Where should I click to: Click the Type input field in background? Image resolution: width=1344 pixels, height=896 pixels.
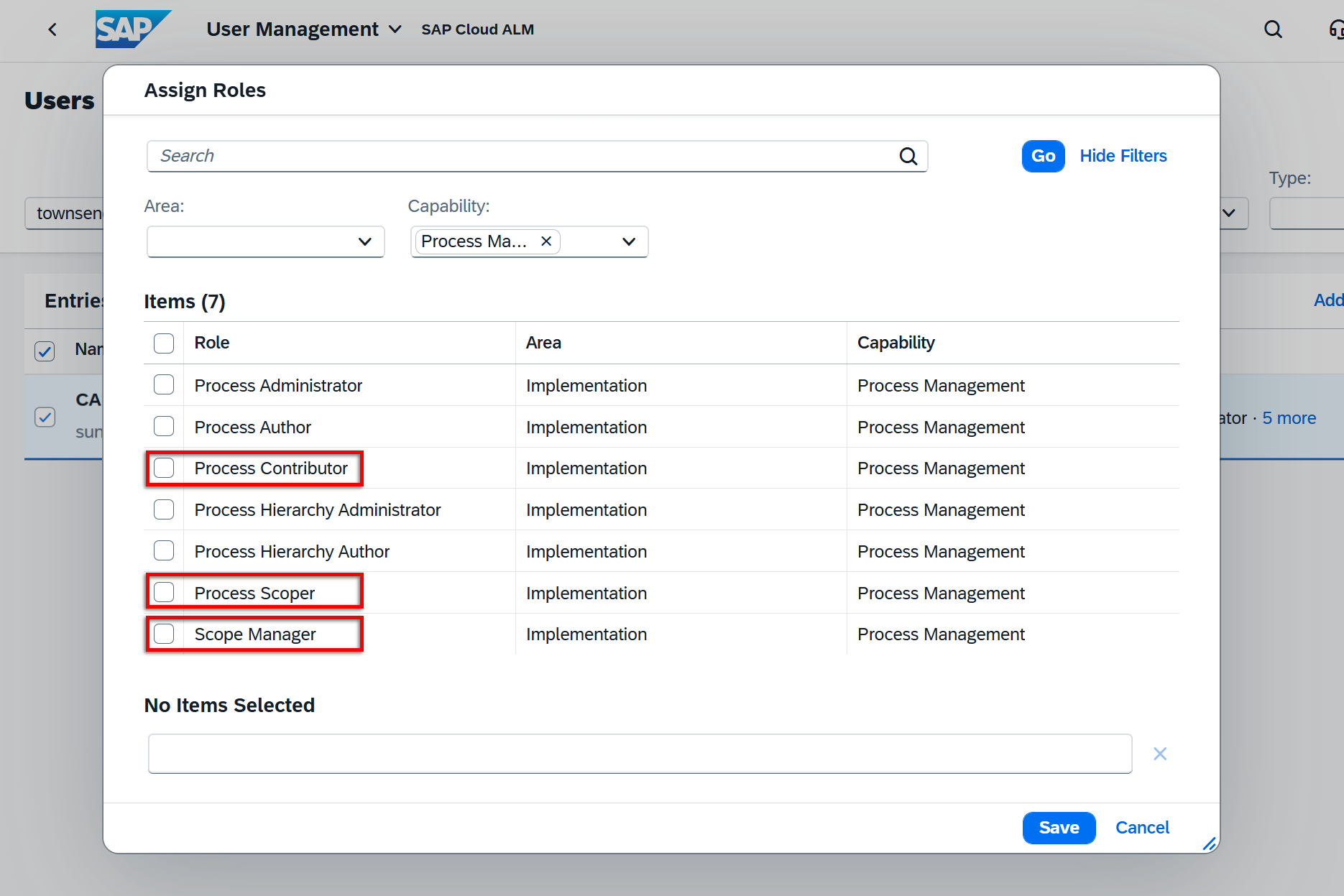pyautogui.click(x=1307, y=213)
